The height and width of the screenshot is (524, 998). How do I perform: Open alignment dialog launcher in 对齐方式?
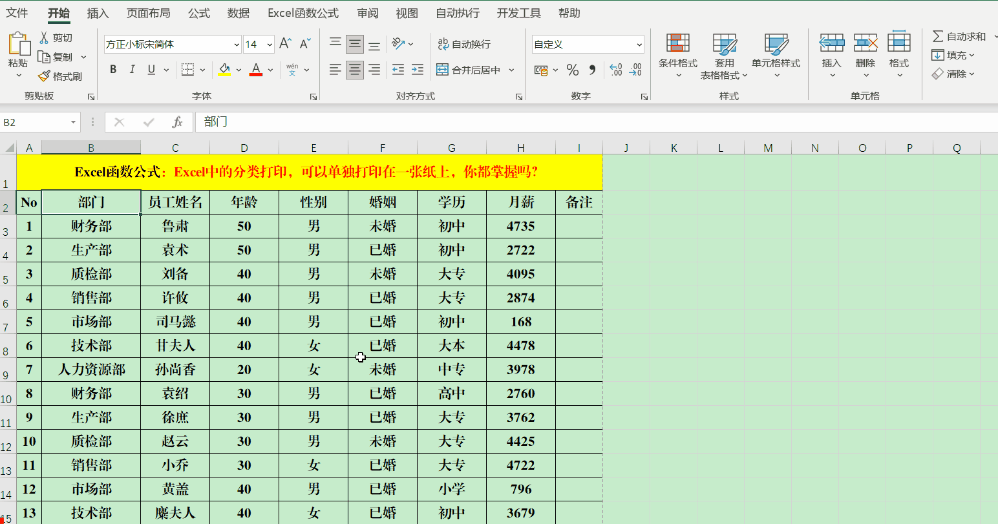[519, 97]
